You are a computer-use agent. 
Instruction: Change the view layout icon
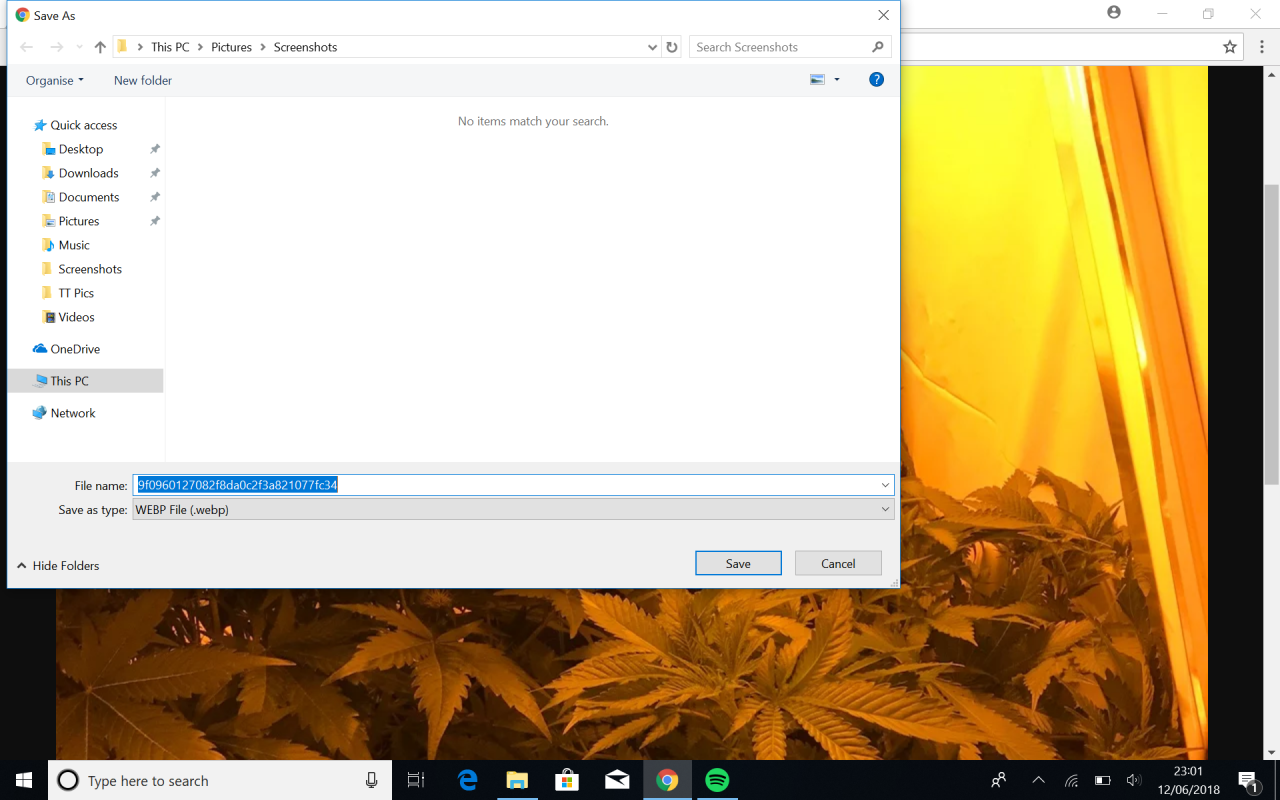[817, 80]
